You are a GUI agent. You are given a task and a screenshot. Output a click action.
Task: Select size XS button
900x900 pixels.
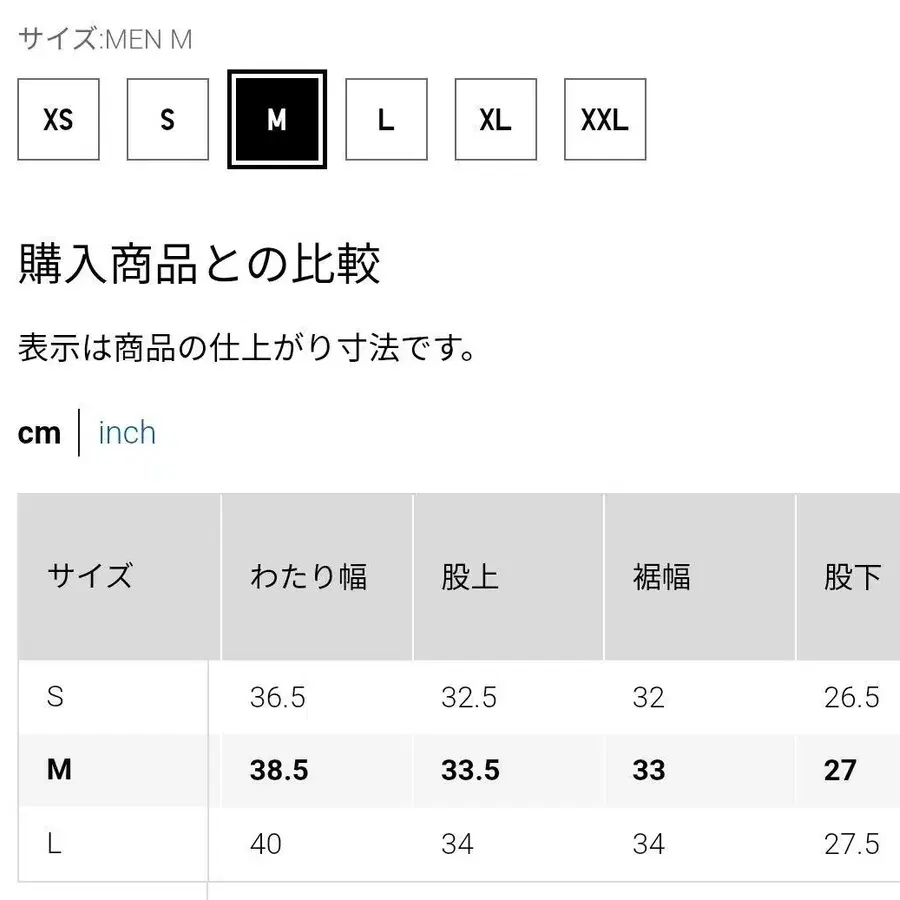coord(58,120)
